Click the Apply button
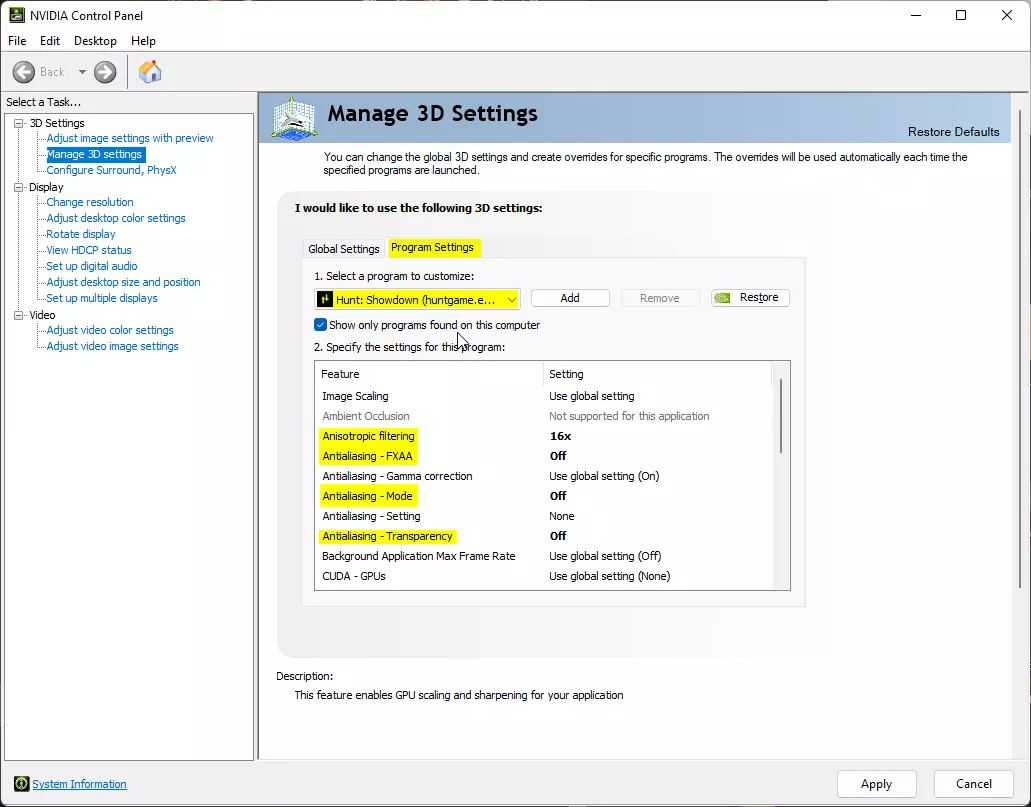1031x807 pixels. click(876, 784)
